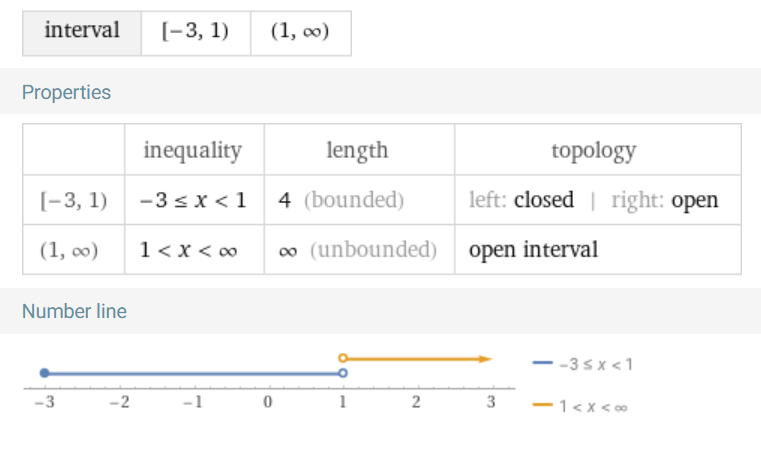761x451 pixels.
Task: Click the filled blue endpoint at -3
Action: coord(44,373)
